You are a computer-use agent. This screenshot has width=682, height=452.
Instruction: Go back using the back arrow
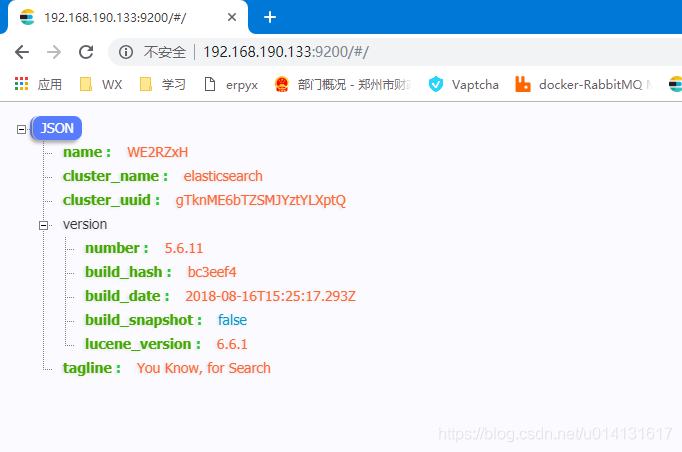[x=22, y=52]
